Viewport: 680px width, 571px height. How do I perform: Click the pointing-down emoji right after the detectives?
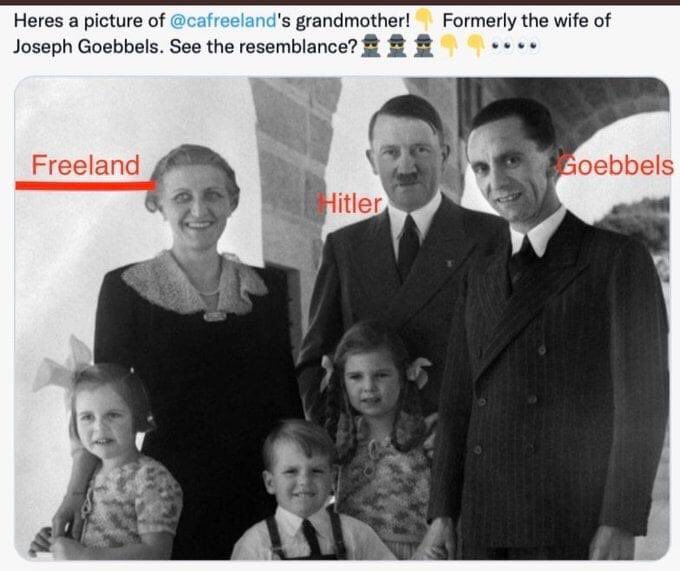[x=449, y=46]
